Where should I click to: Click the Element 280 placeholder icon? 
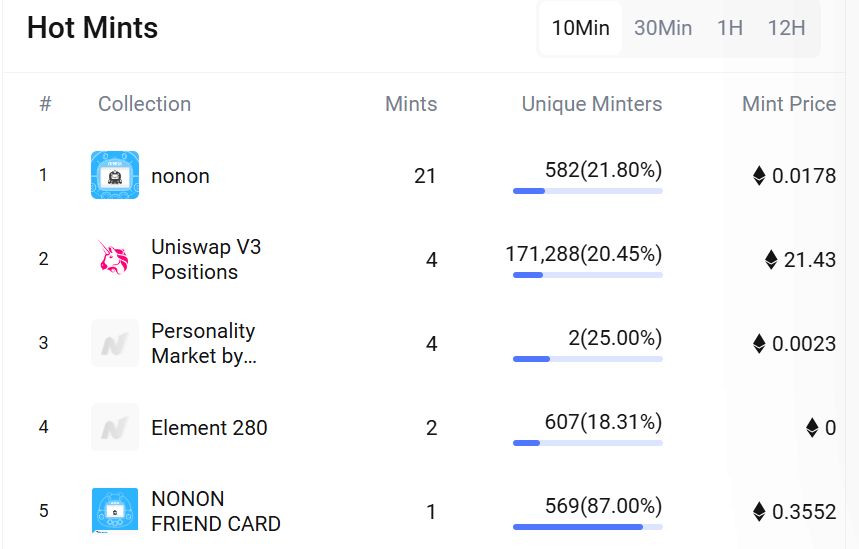(115, 427)
